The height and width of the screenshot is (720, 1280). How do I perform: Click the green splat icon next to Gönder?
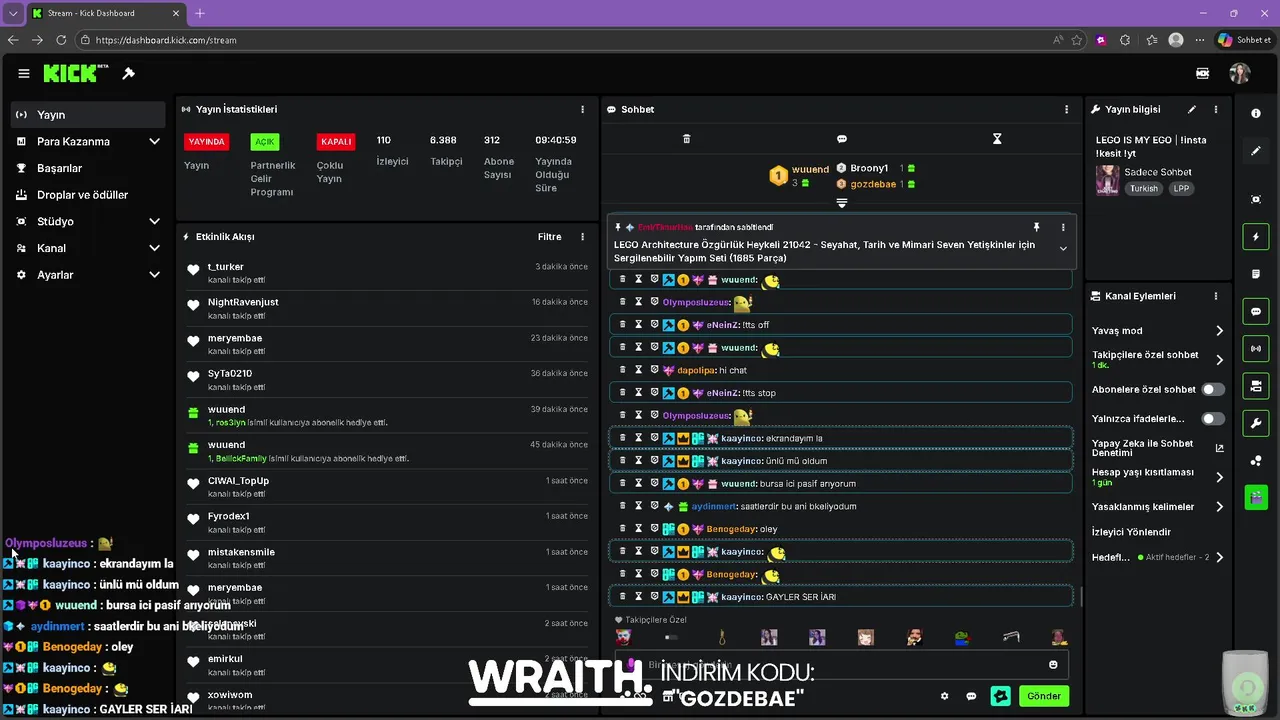click(1000, 696)
